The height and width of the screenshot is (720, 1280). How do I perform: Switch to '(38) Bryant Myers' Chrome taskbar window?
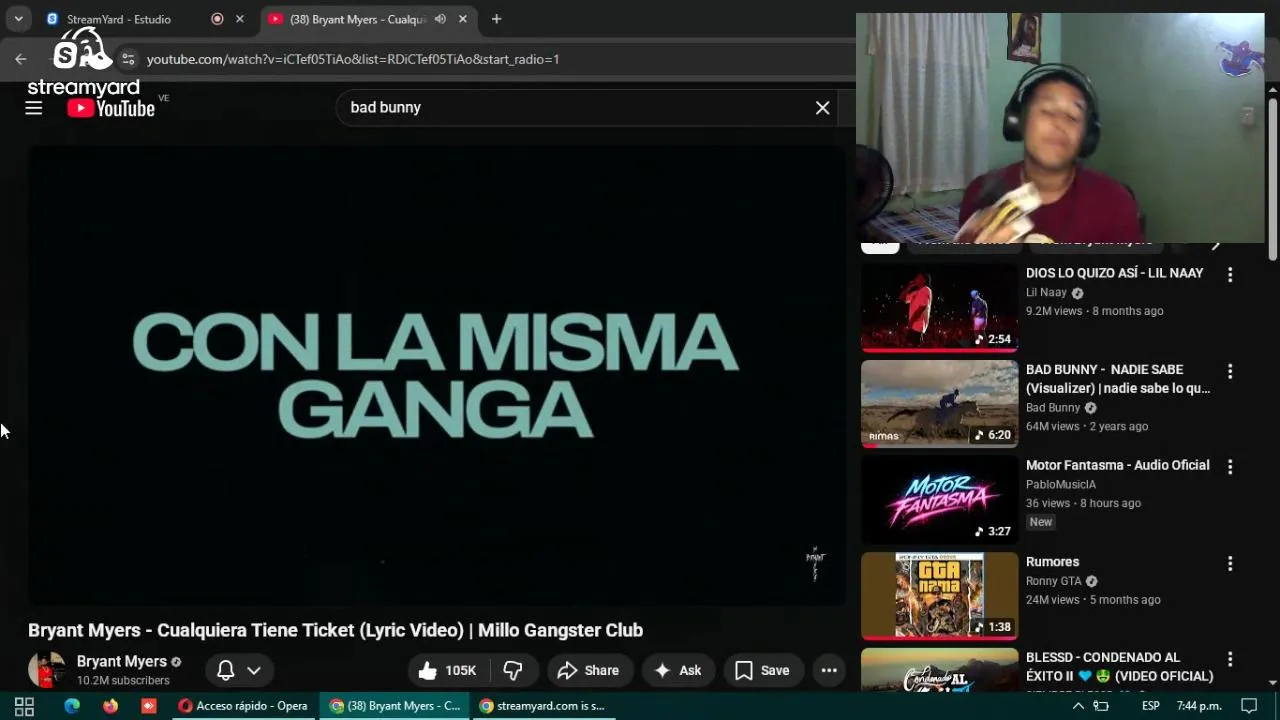coord(396,706)
